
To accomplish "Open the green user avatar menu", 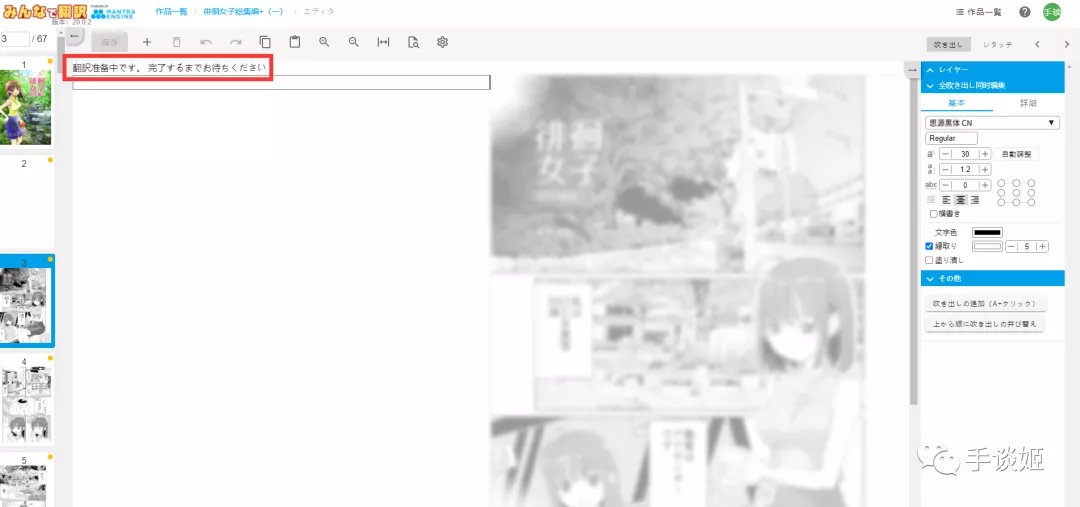I will pyautogui.click(x=1052, y=12).
